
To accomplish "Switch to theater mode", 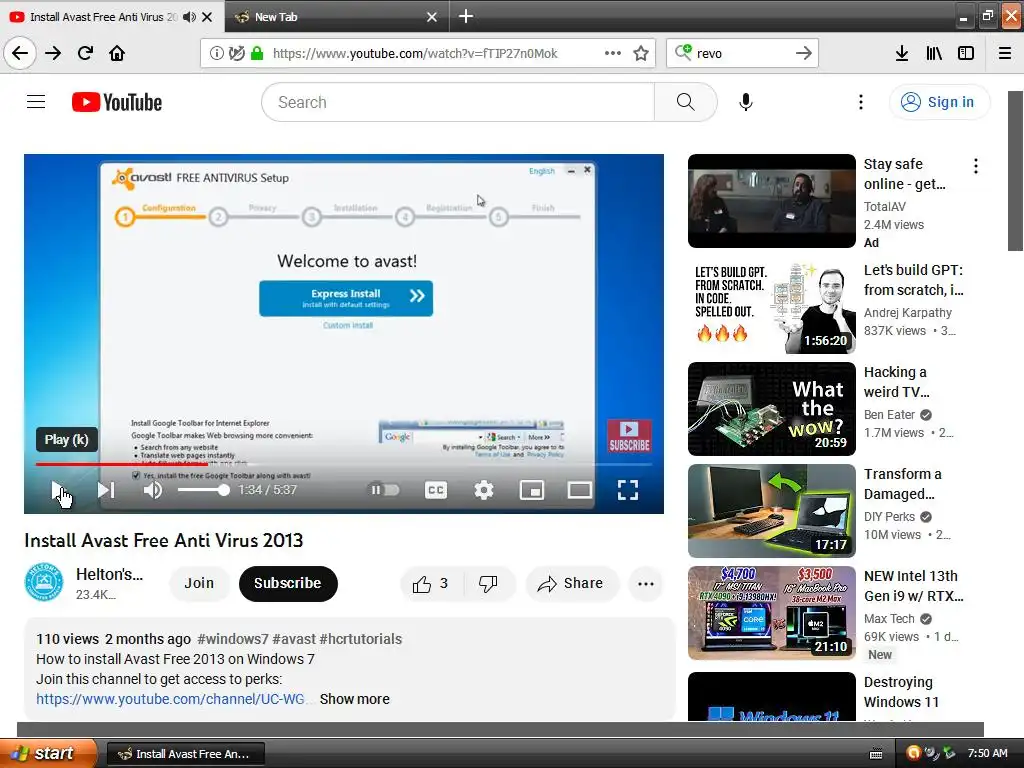I will click(x=579, y=490).
